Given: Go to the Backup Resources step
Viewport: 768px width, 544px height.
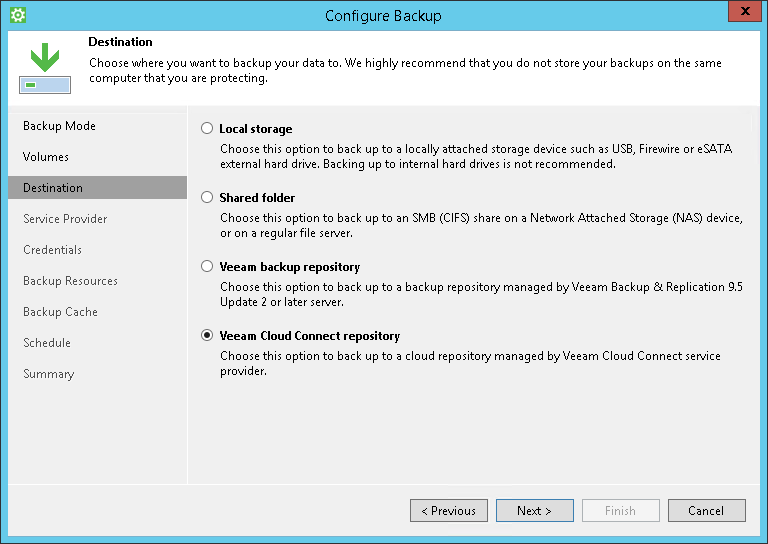Looking at the screenshot, I should [70, 281].
